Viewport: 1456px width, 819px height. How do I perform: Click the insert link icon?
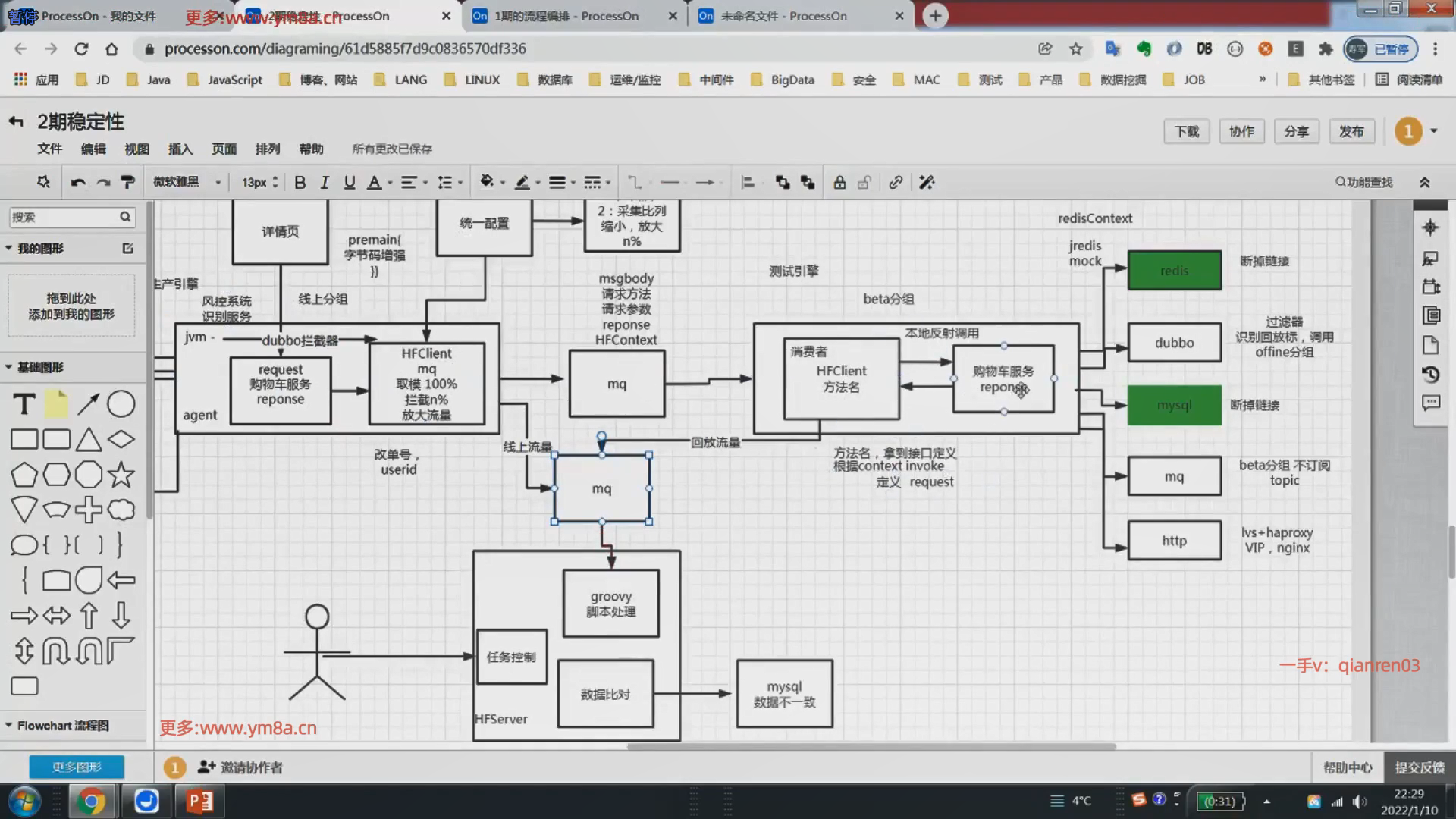896,183
